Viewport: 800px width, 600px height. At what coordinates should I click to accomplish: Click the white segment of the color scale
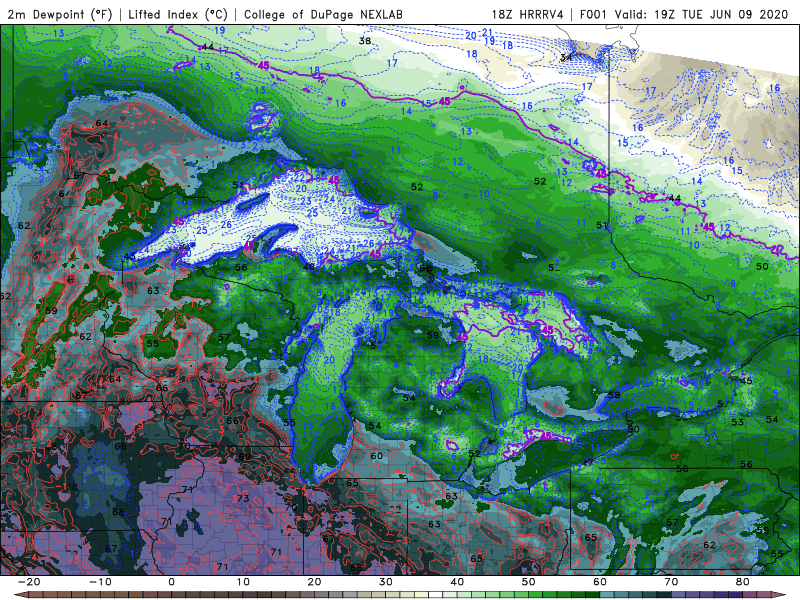(x=434, y=595)
